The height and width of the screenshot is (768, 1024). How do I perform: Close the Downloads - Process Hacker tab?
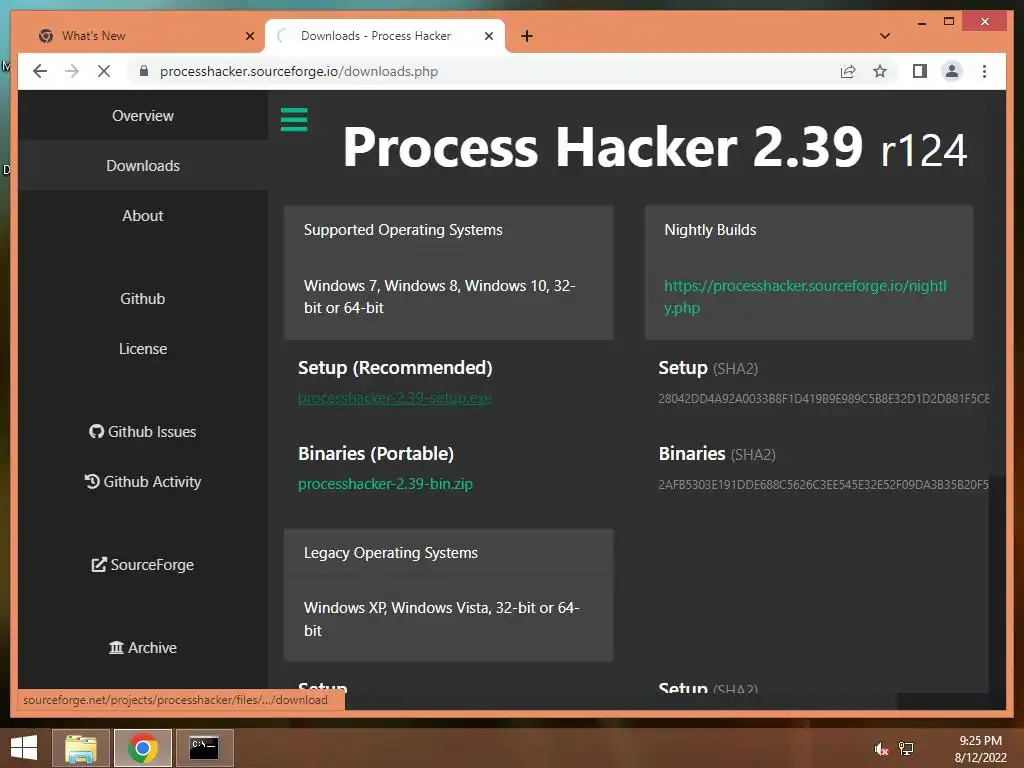tap(488, 36)
